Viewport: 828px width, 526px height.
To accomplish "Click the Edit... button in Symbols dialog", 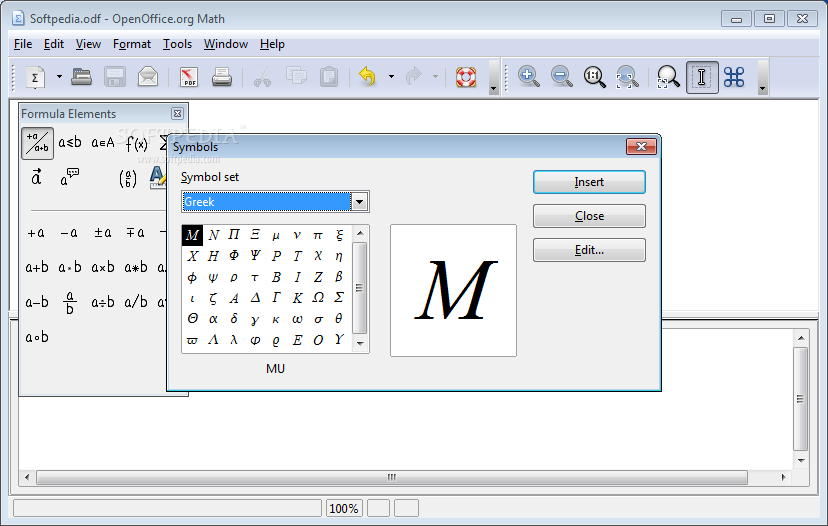I will (589, 250).
